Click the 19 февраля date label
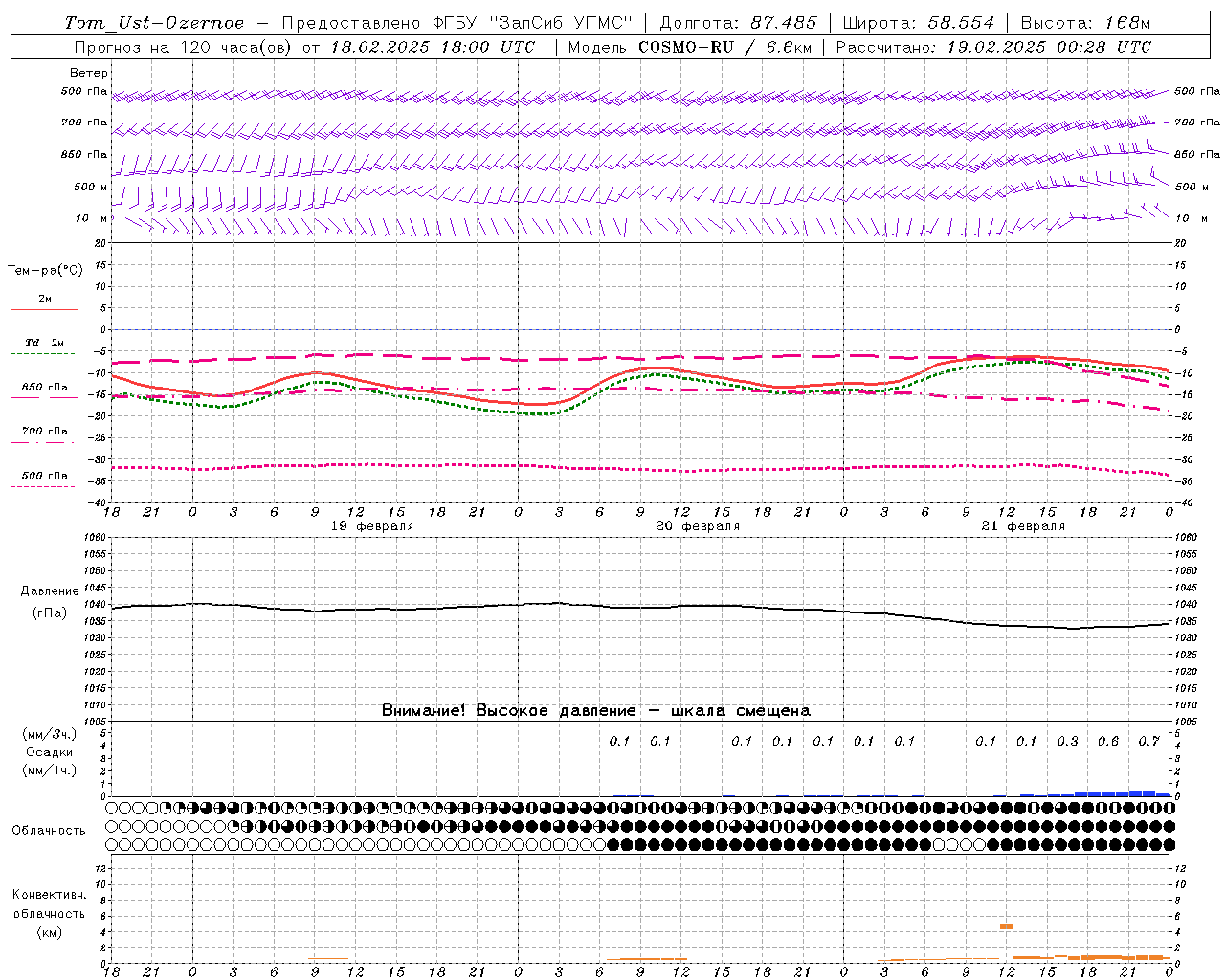1225x980 pixels. (x=372, y=526)
